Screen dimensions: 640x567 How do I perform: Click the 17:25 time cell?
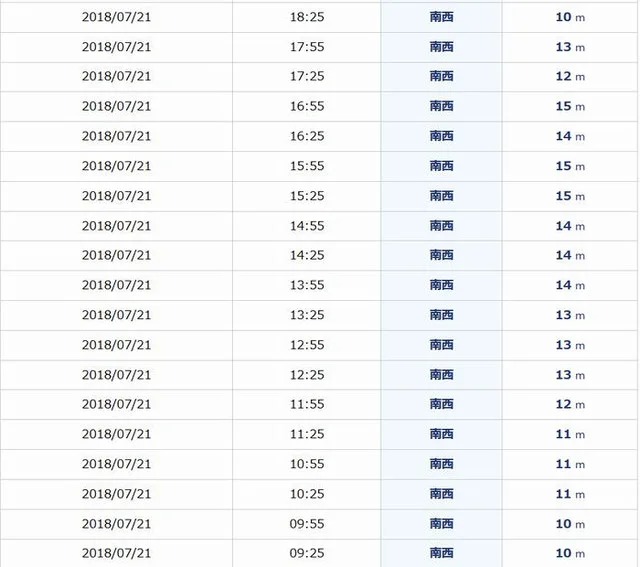click(x=307, y=76)
